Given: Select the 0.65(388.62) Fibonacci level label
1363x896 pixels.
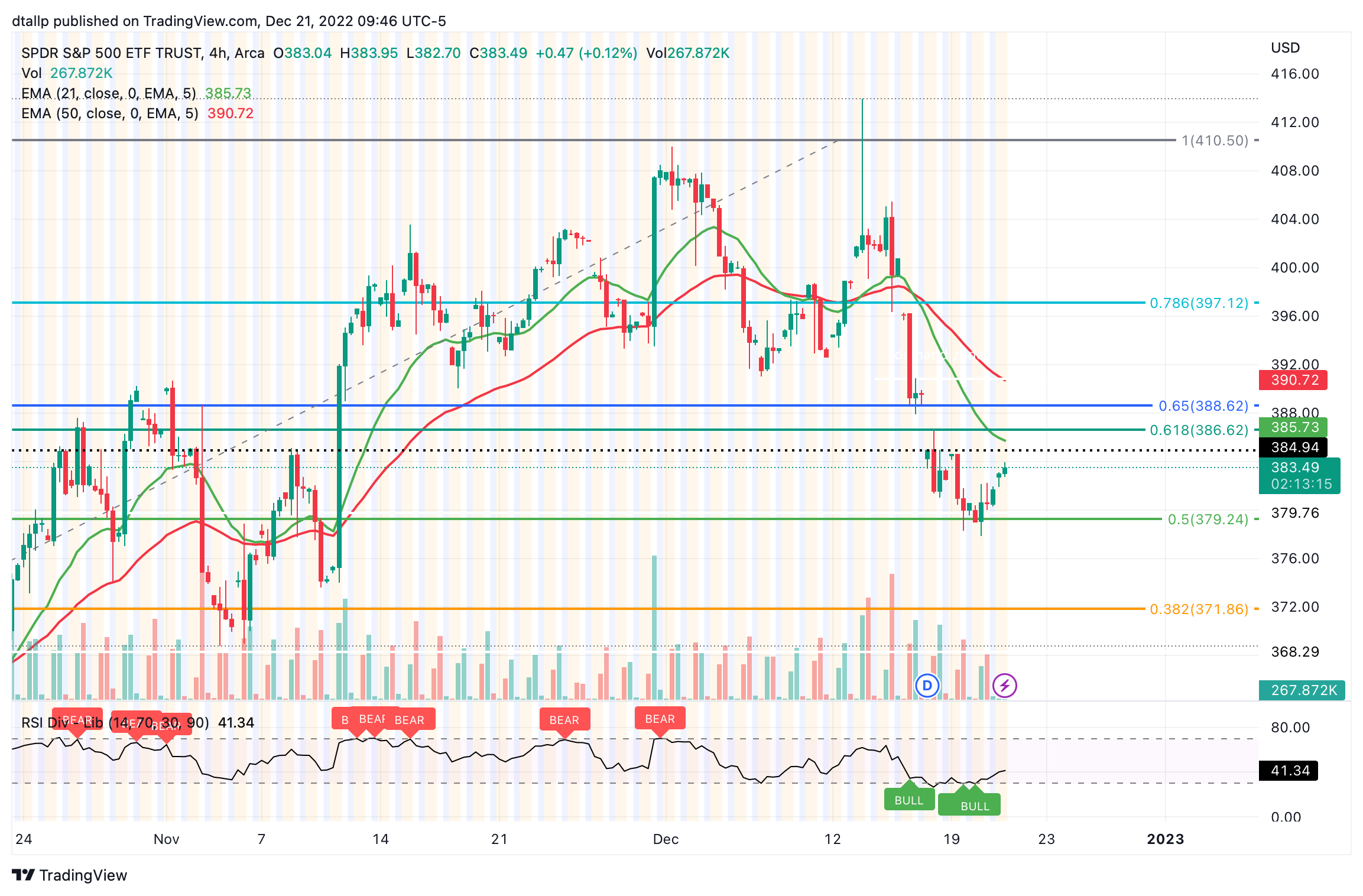Looking at the screenshot, I should [1203, 406].
